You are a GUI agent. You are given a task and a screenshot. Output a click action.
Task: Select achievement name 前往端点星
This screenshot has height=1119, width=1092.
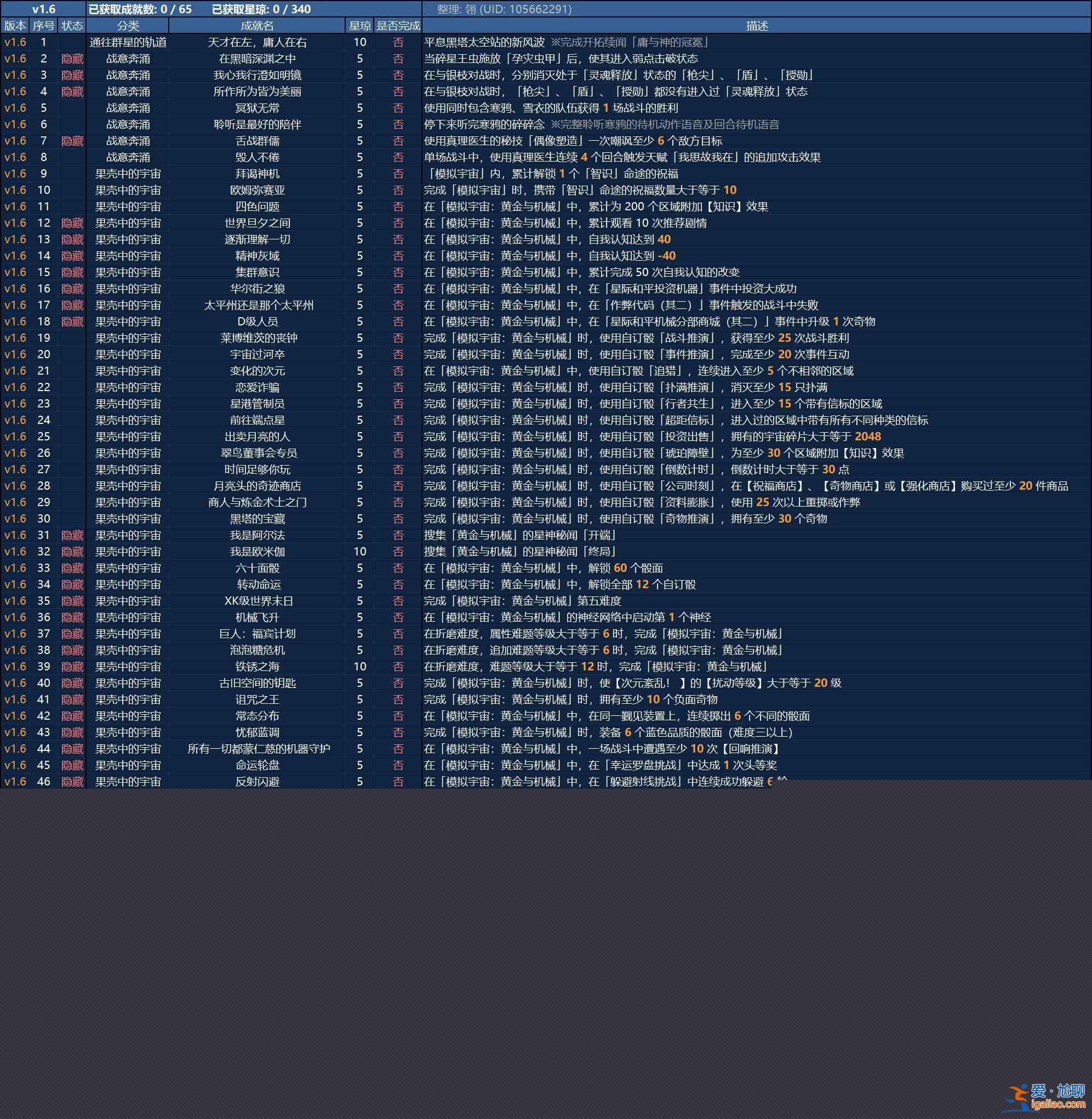pyautogui.click(x=257, y=420)
